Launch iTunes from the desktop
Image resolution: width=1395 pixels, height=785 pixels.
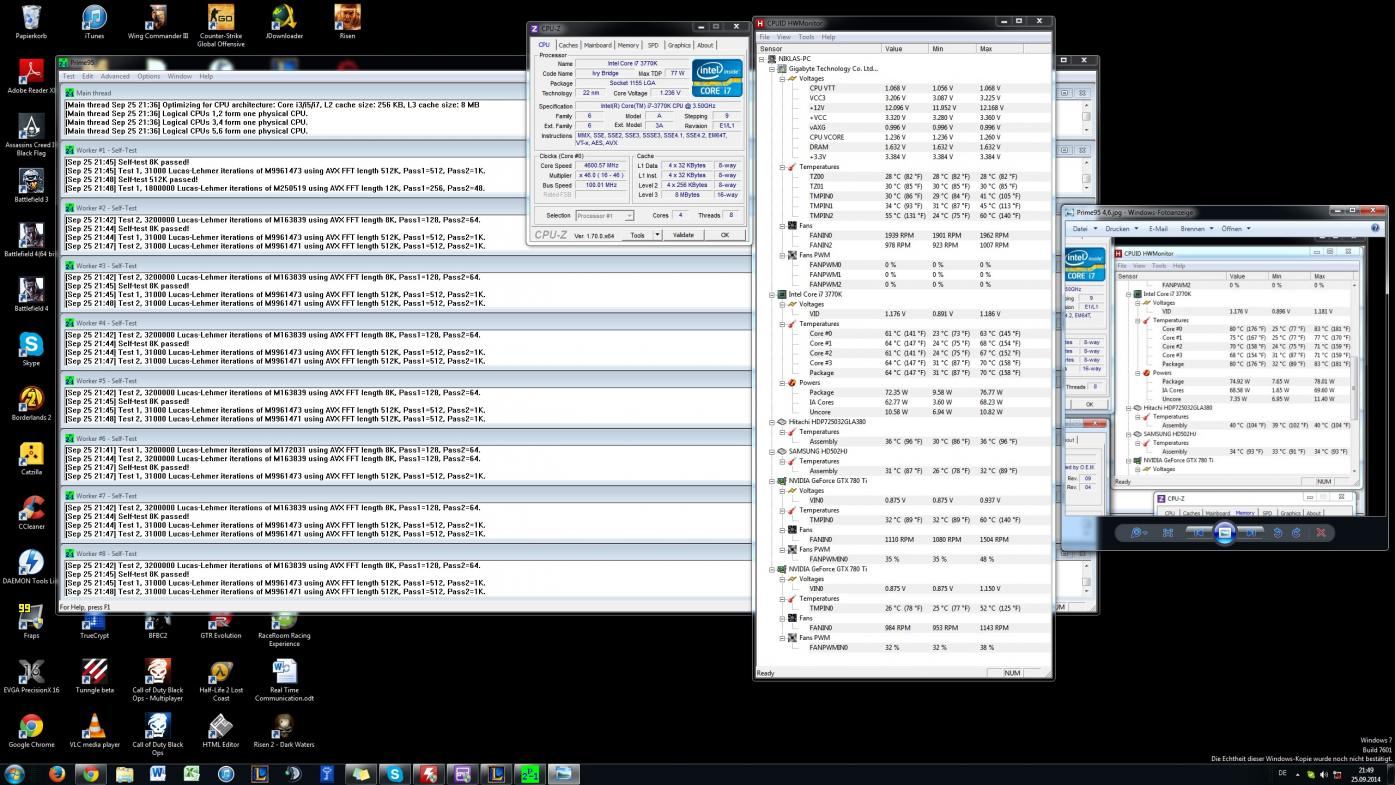(x=94, y=22)
